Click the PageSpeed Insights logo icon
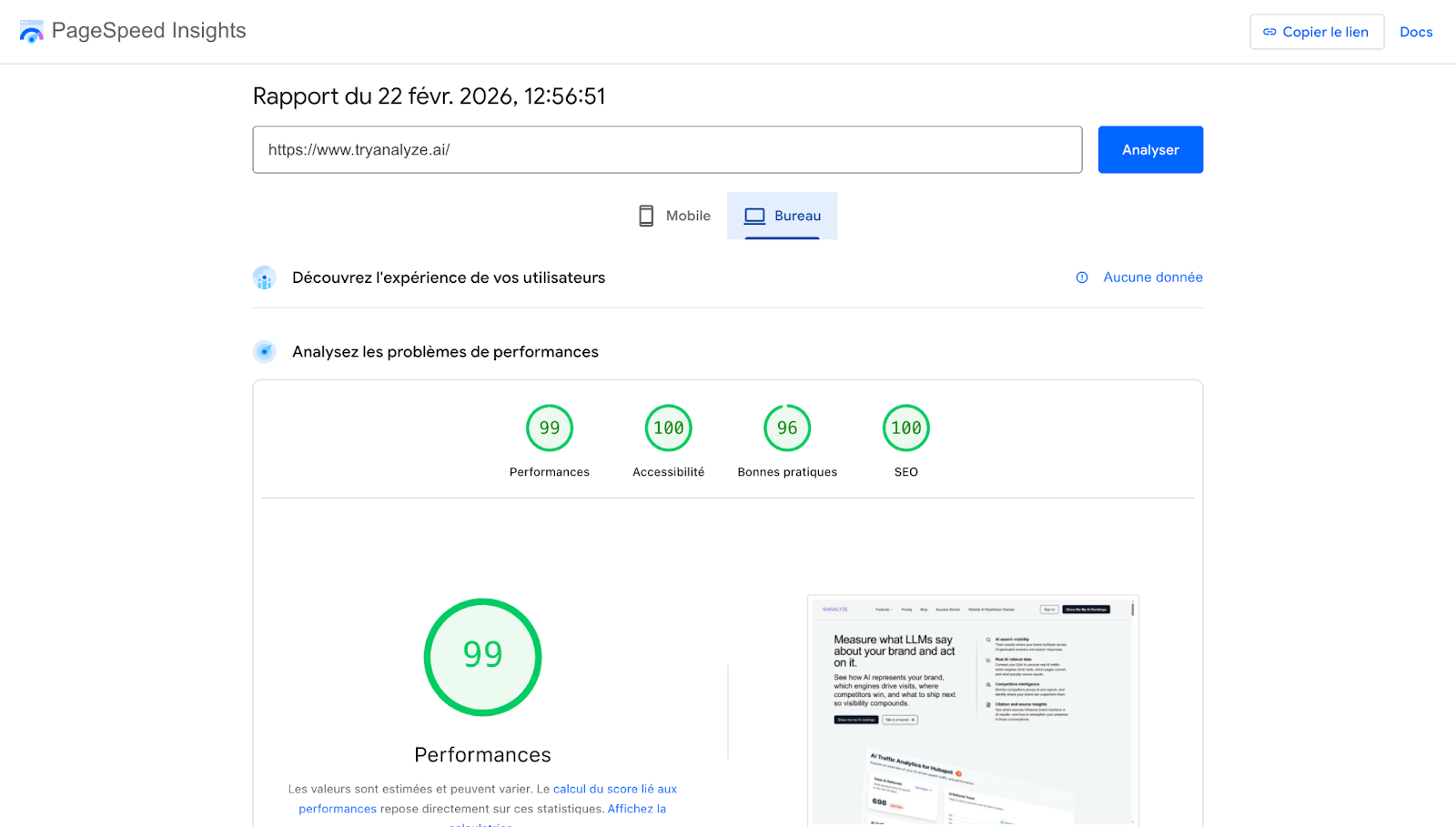 click(31, 31)
